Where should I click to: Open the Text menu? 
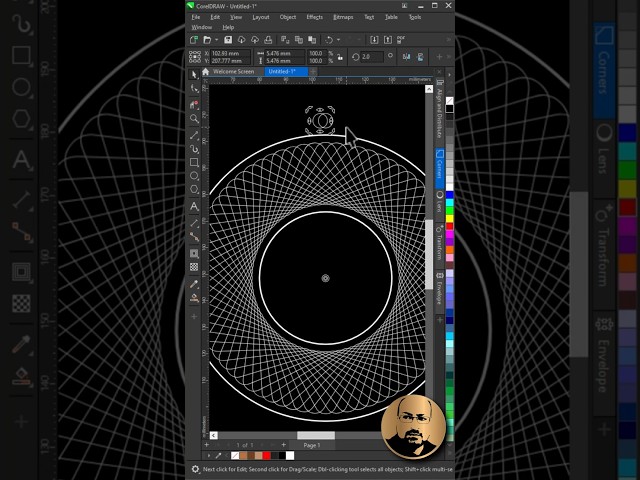[x=369, y=17]
